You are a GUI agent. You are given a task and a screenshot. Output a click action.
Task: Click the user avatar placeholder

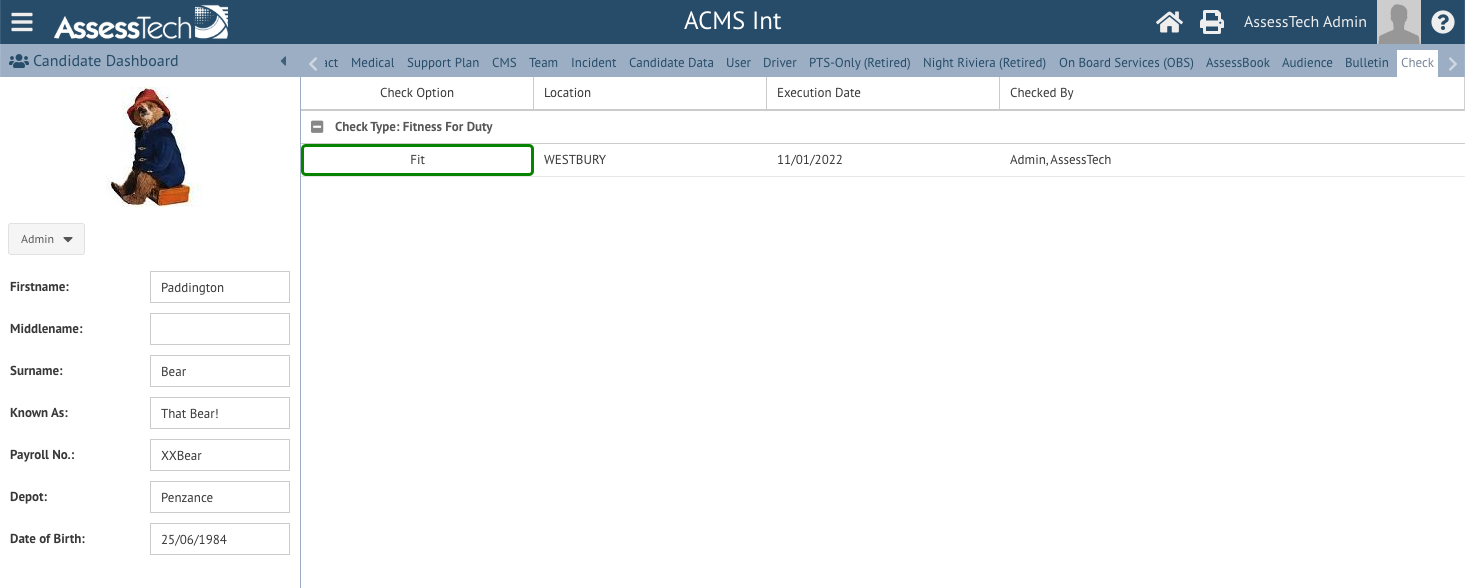[x=1399, y=22]
